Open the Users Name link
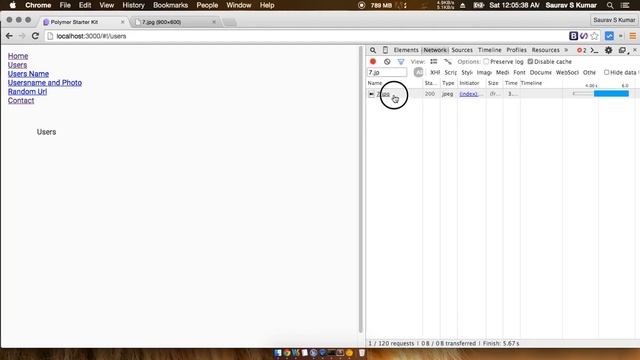640x360 pixels. [28, 74]
